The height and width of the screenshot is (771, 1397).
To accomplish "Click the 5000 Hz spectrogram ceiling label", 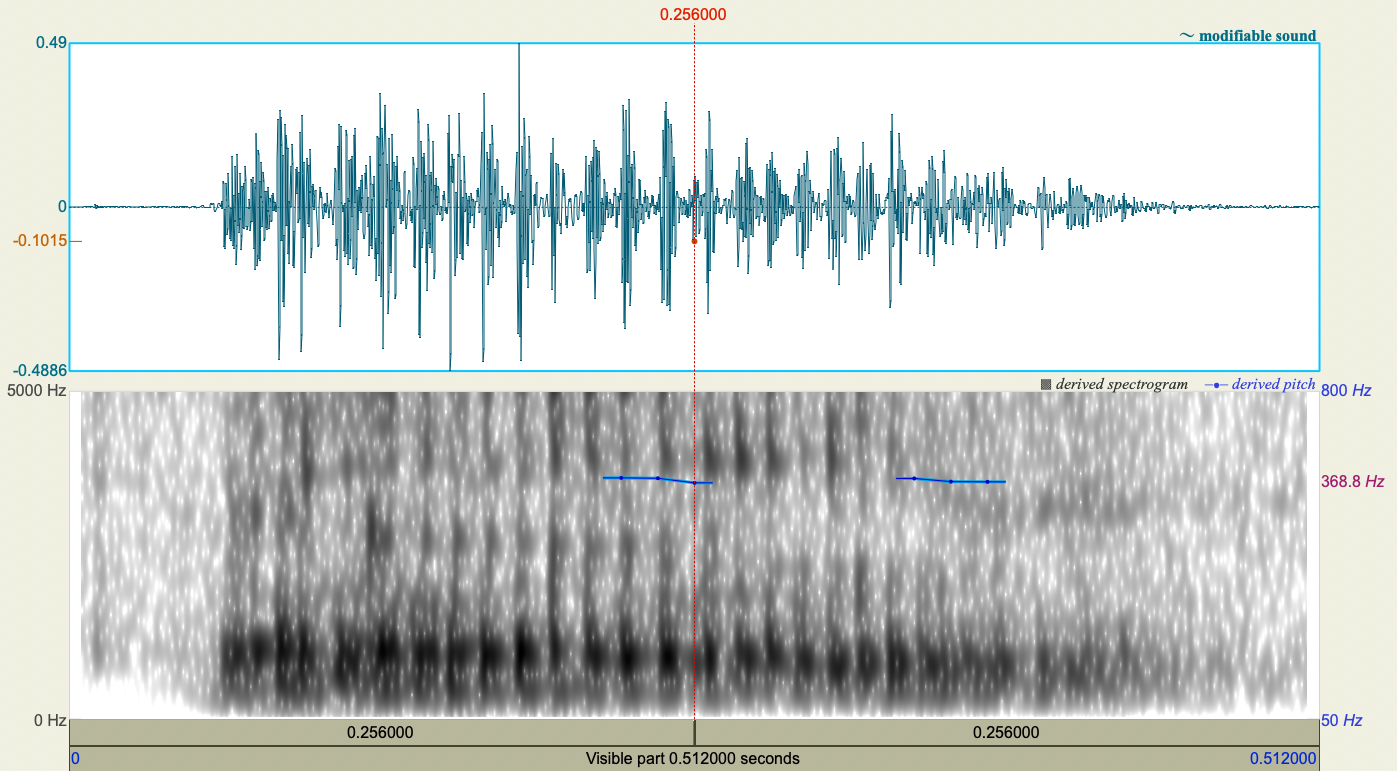I will [x=35, y=389].
